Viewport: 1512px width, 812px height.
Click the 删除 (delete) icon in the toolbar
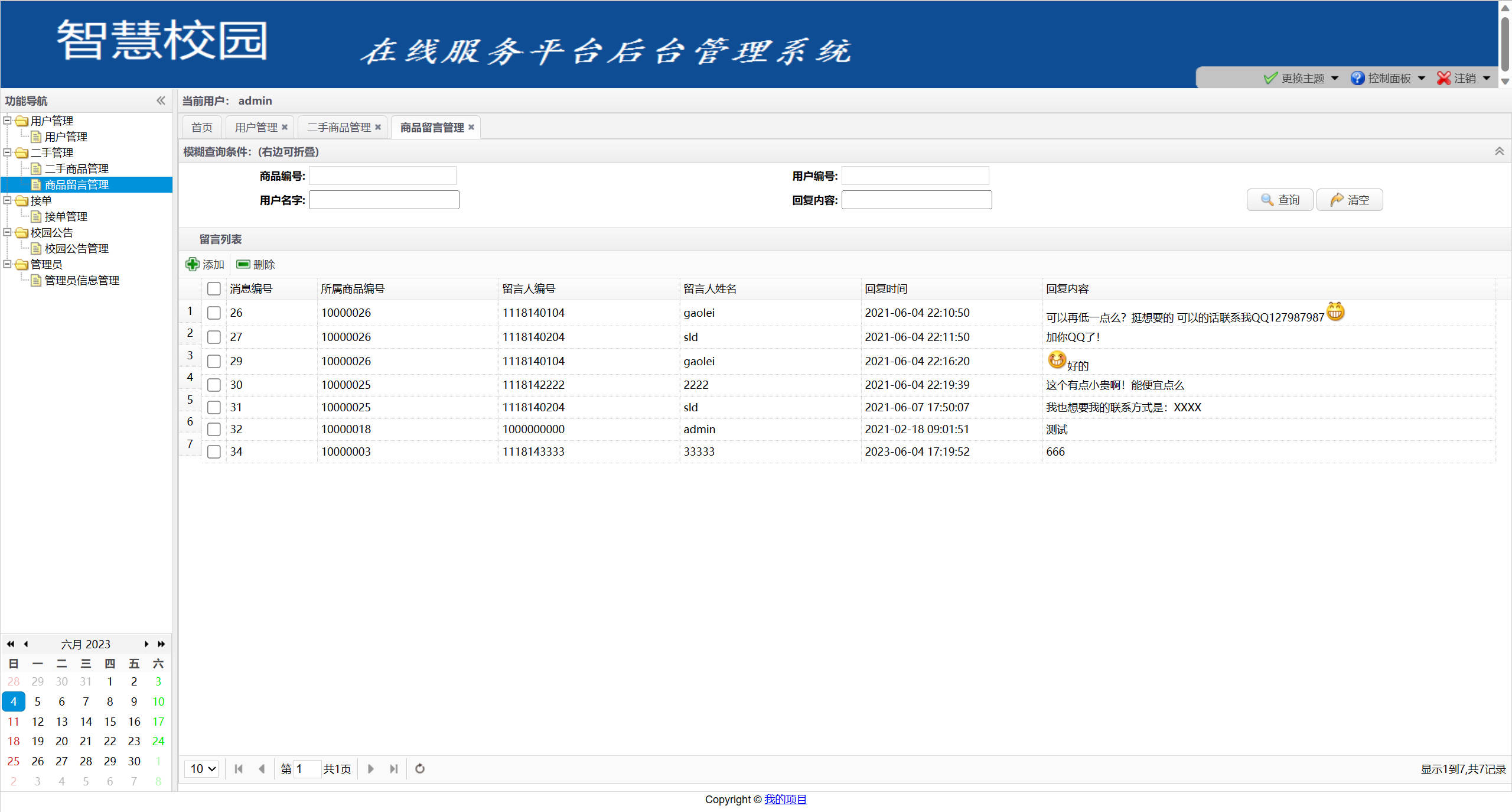pos(243,264)
